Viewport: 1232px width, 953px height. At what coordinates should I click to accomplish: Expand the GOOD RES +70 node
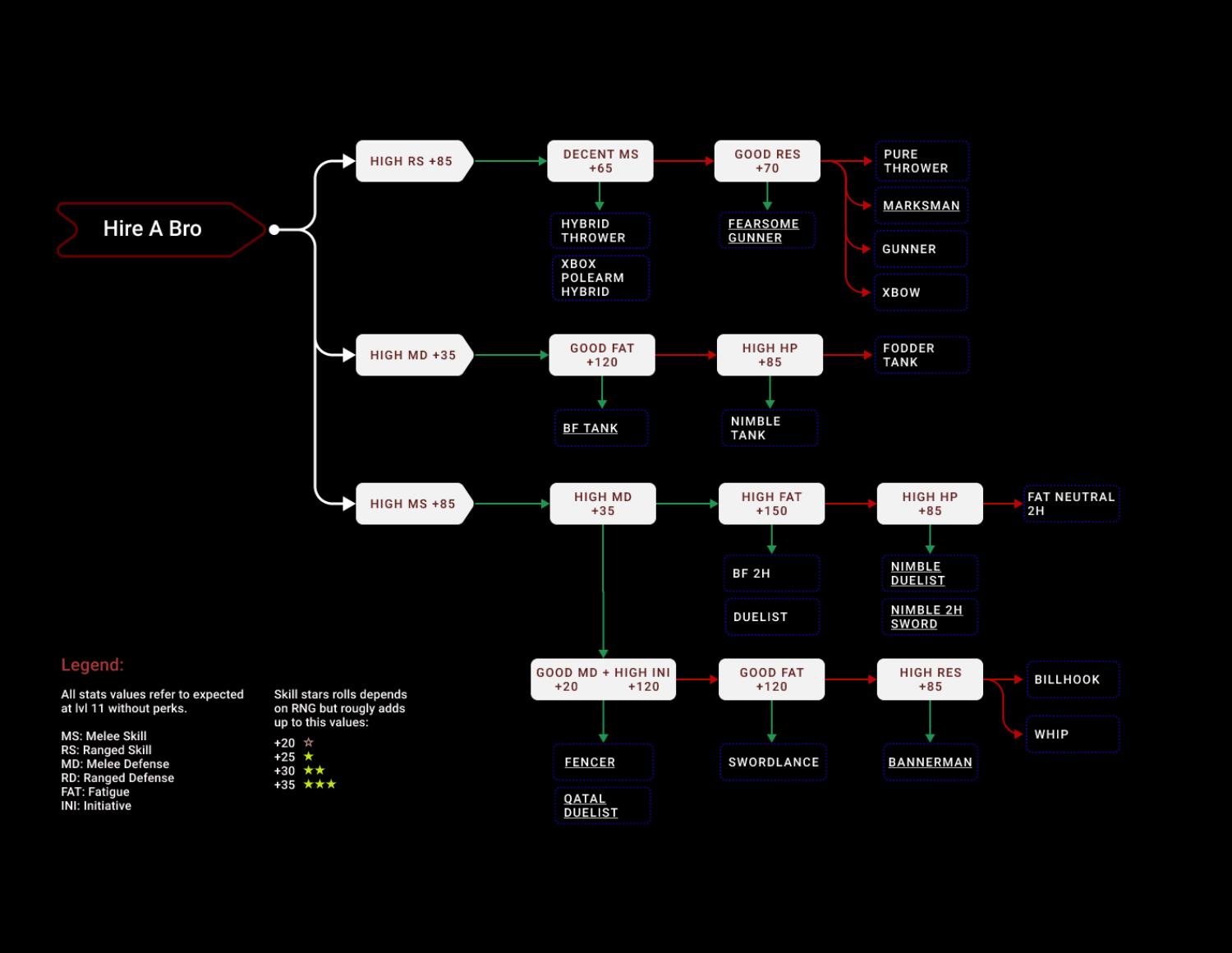pyautogui.click(x=765, y=161)
